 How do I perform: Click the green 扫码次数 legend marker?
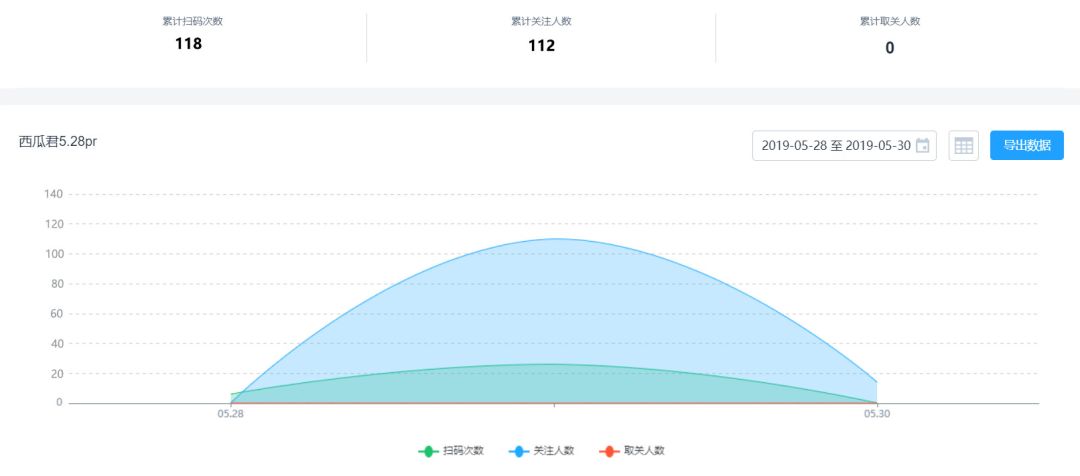click(428, 452)
